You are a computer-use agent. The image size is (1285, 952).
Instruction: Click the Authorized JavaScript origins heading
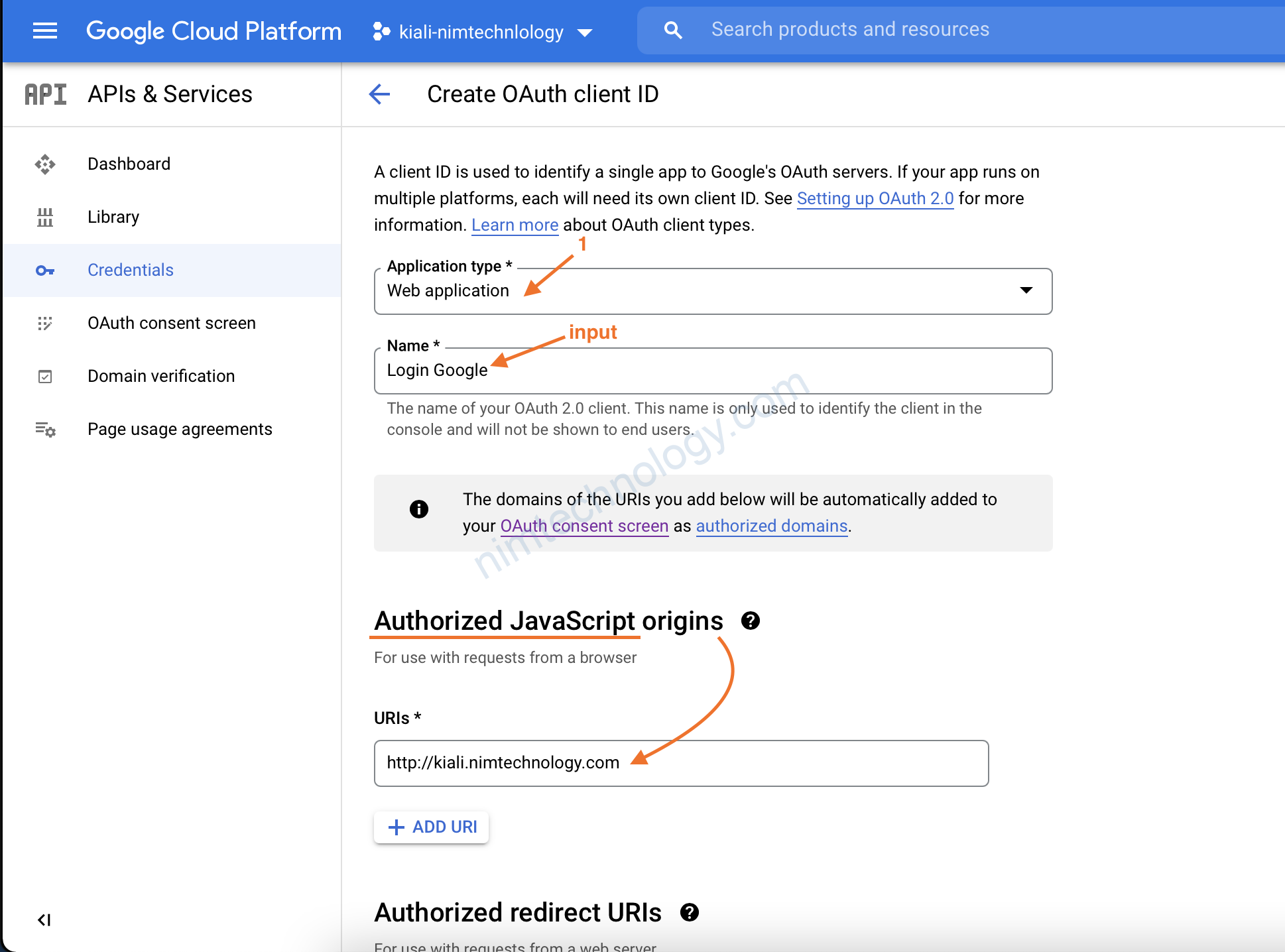[x=548, y=621]
